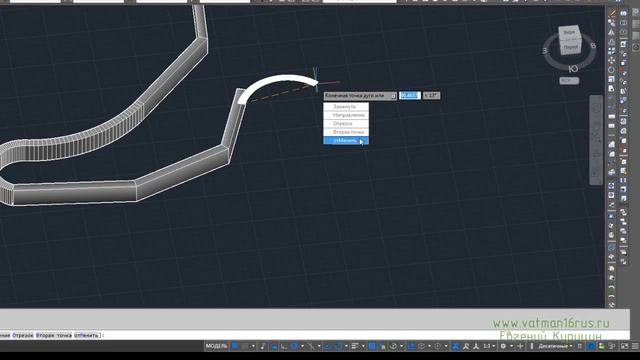Toggle the Grid display in status bar

pos(235,346)
